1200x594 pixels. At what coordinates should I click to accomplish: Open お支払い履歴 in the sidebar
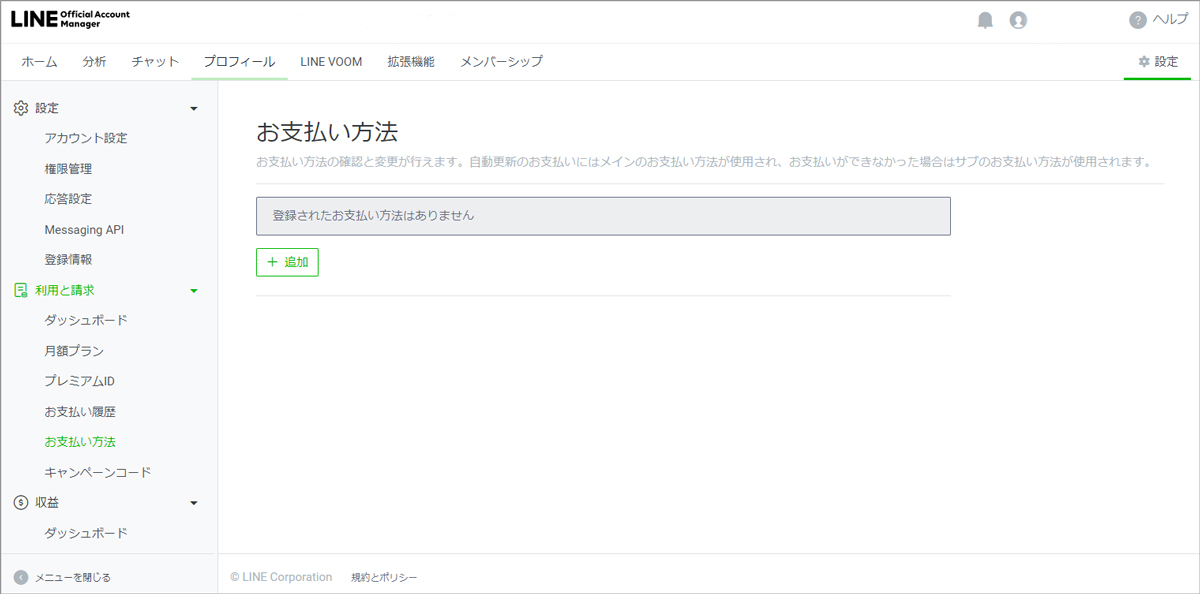click(x=80, y=412)
